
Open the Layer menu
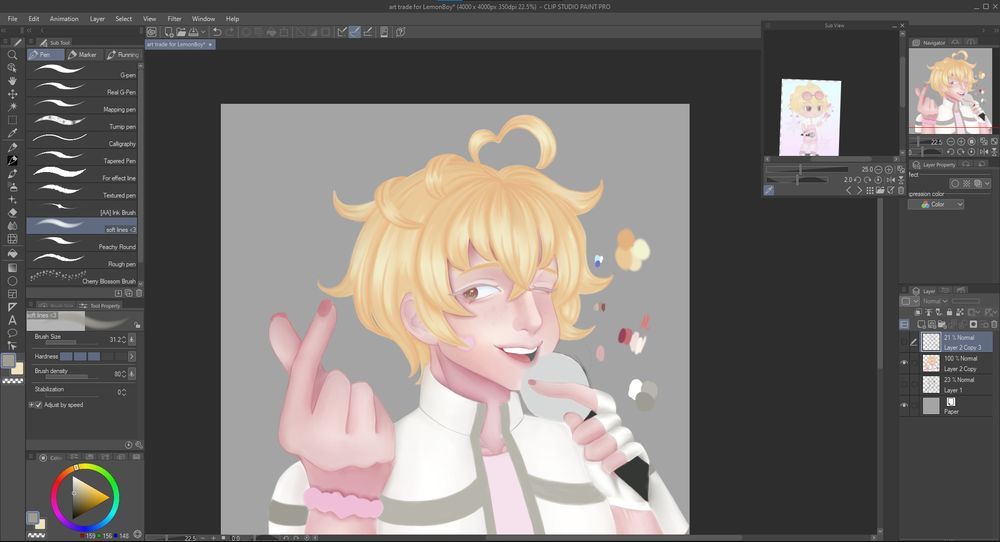(x=98, y=18)
